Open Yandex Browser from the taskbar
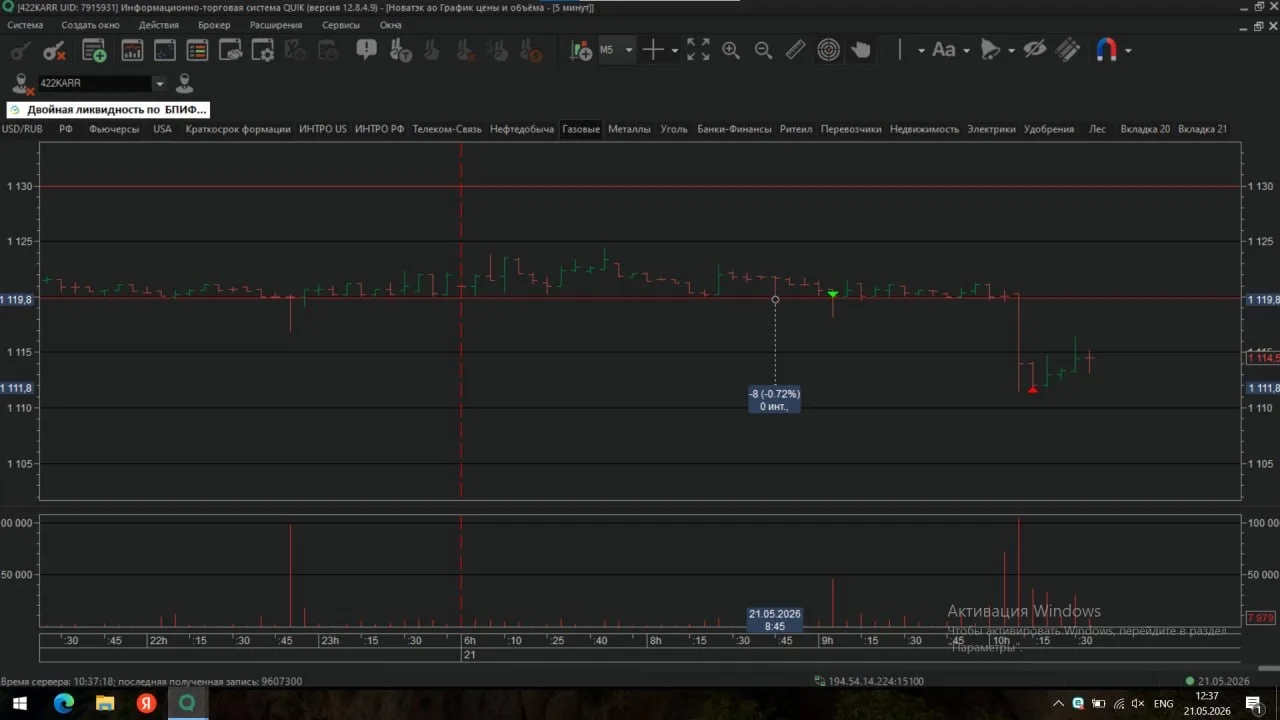 146,704
